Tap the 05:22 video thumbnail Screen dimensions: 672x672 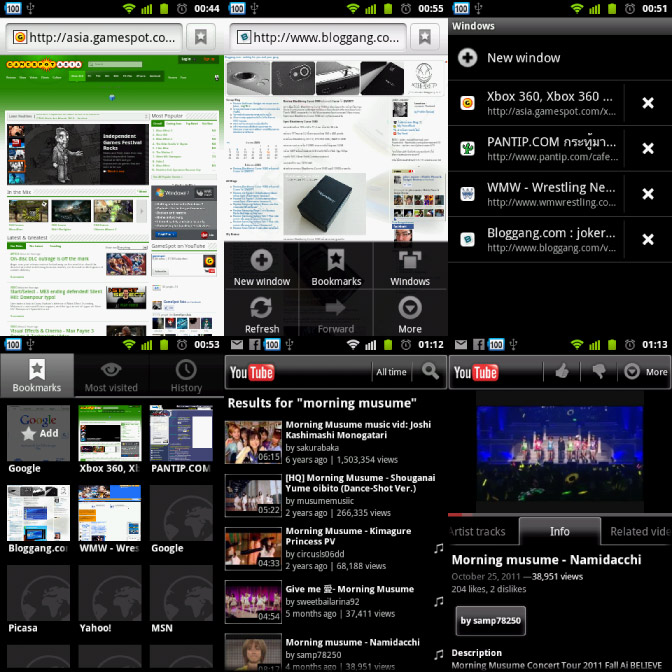[253, 495]
